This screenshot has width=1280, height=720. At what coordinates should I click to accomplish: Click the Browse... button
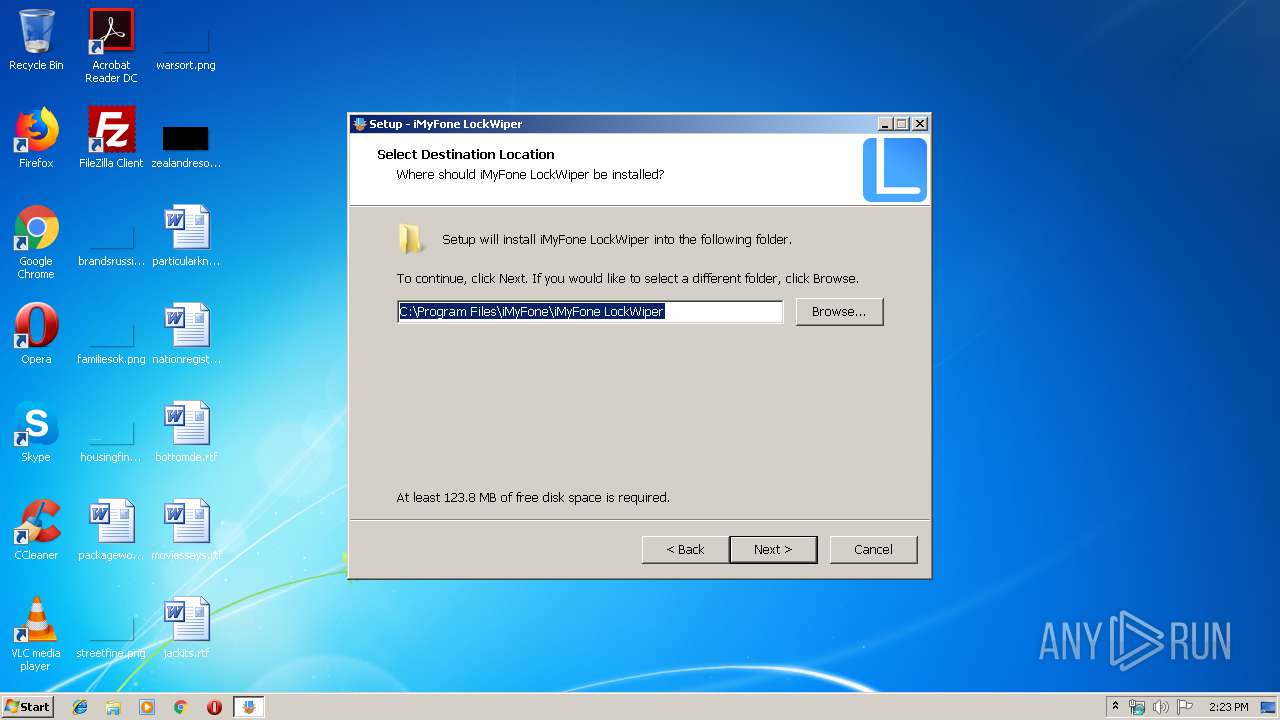[839, 312]
